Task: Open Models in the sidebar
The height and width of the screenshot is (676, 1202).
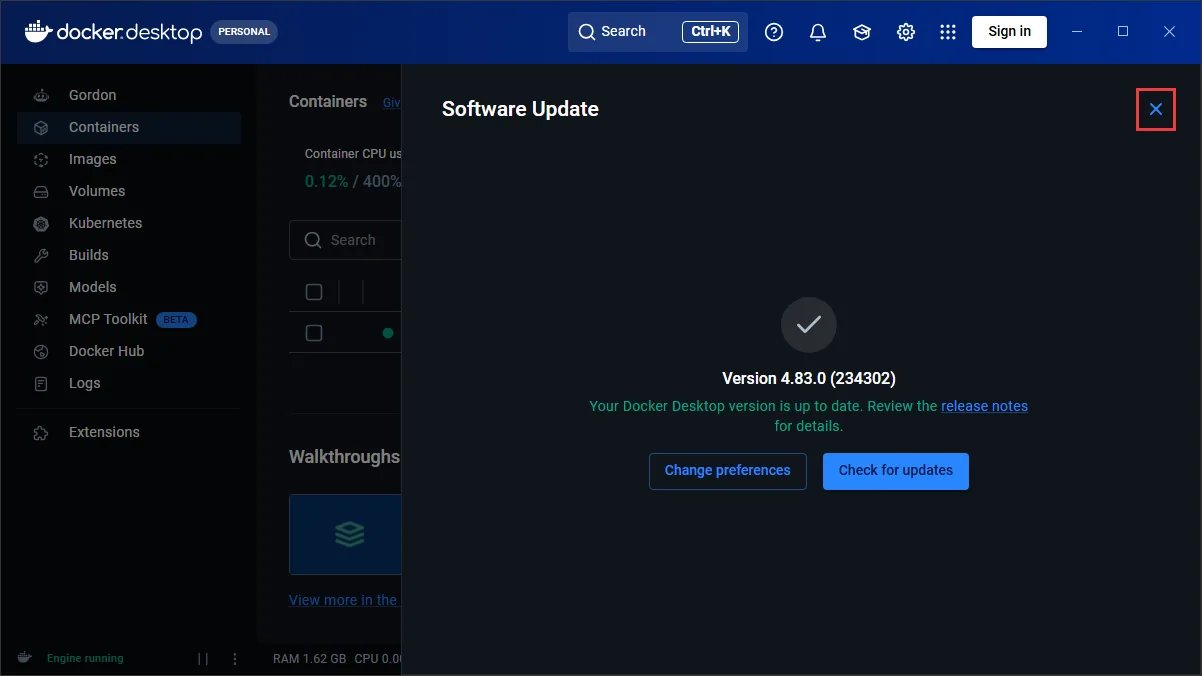Action: (129, 288)
